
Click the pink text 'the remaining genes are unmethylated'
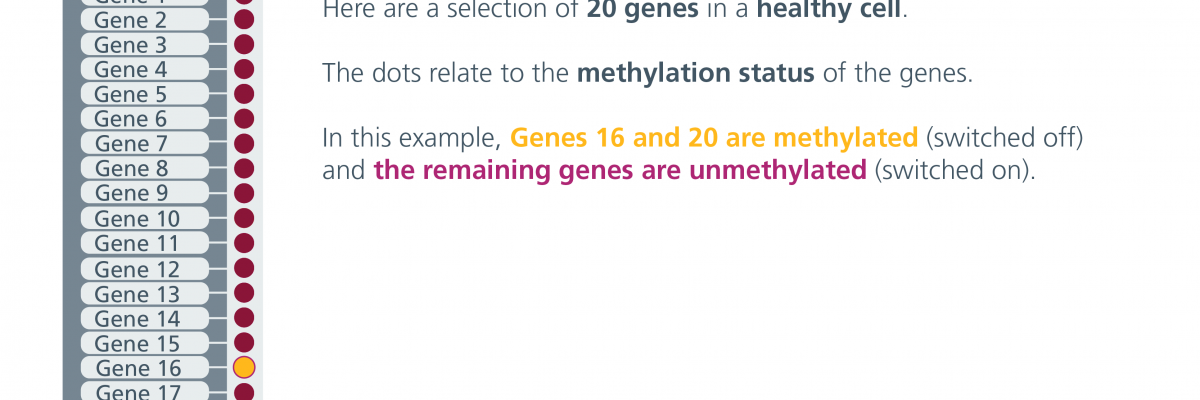coord(620,170)
